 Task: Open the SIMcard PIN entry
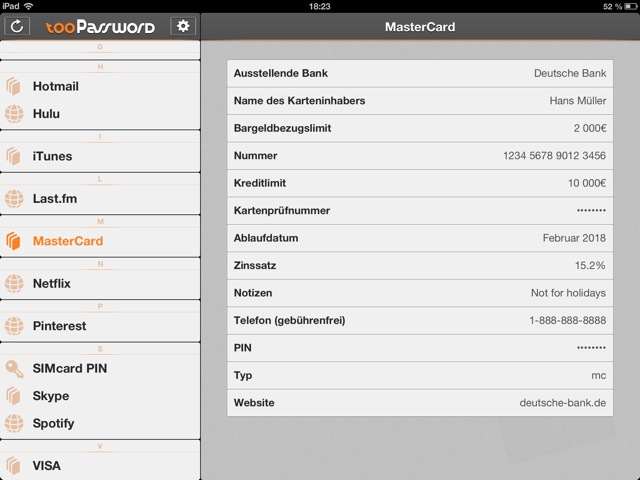coord(100,368)
